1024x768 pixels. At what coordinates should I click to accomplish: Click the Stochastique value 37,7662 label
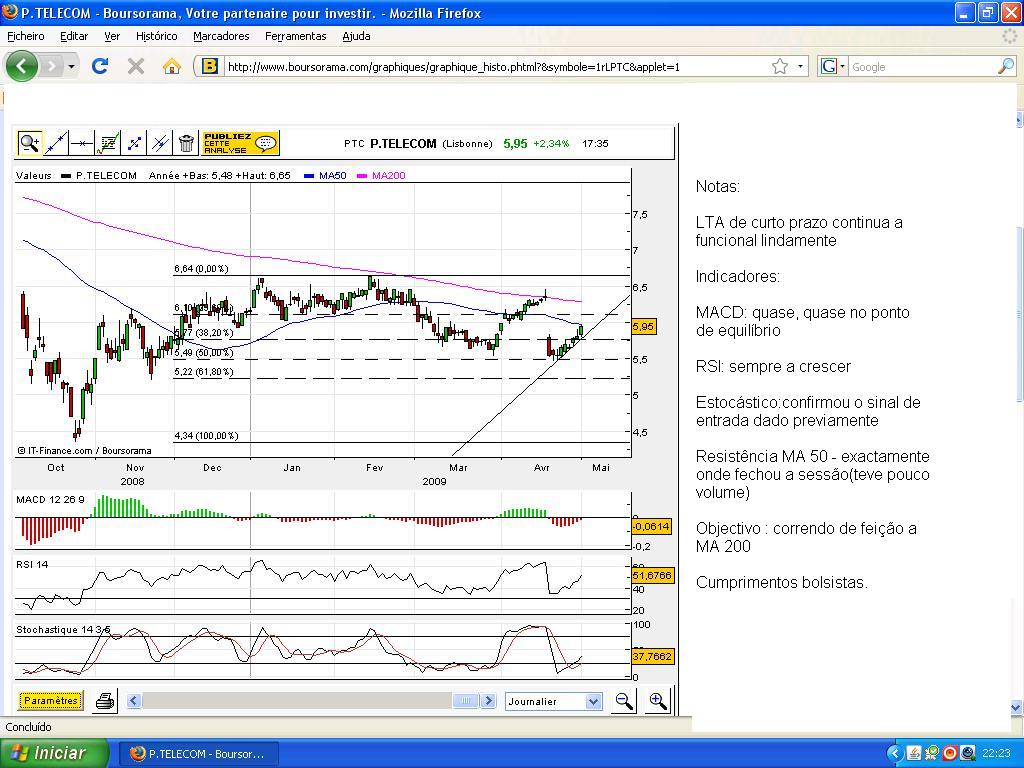pos(652,656)
